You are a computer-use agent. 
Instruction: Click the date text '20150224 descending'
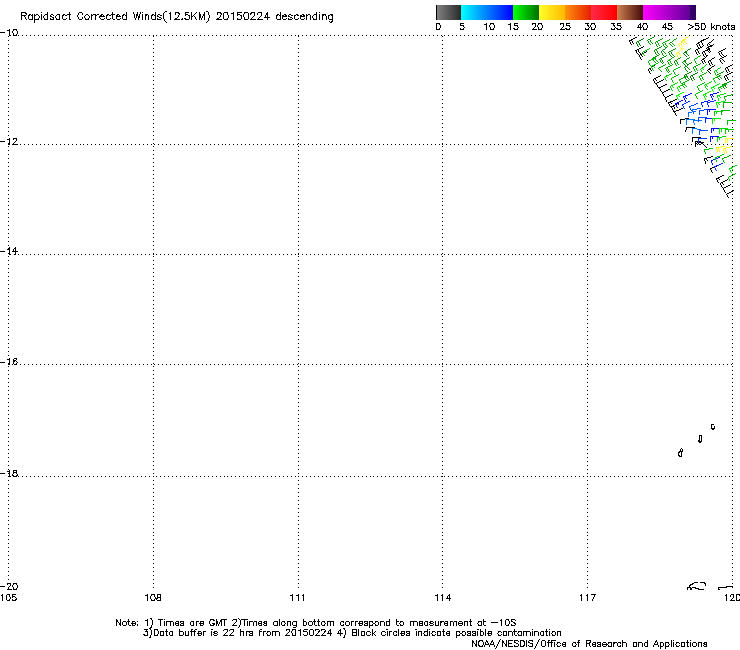click(x=275, y=17)
